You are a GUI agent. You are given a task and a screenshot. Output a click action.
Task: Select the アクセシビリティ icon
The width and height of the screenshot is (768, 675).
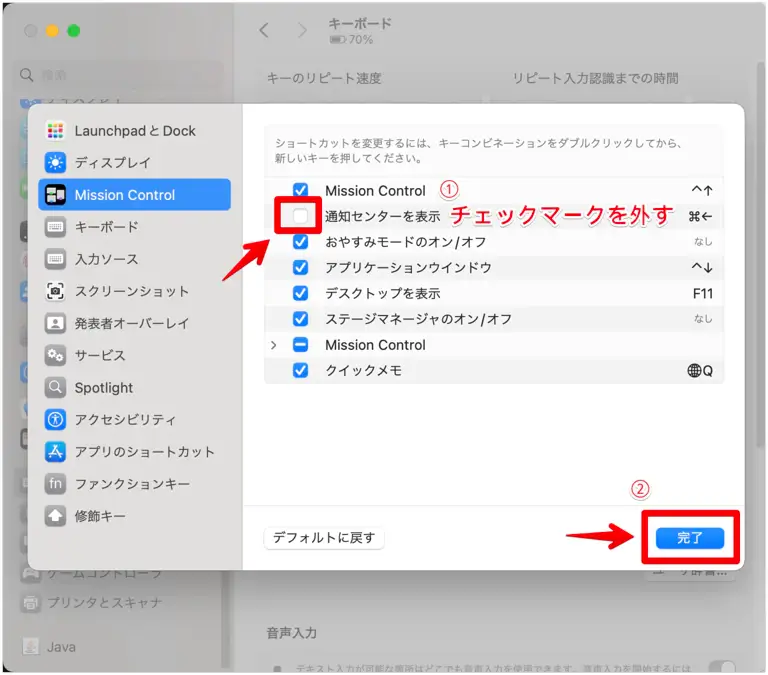(x=56, y=420)
